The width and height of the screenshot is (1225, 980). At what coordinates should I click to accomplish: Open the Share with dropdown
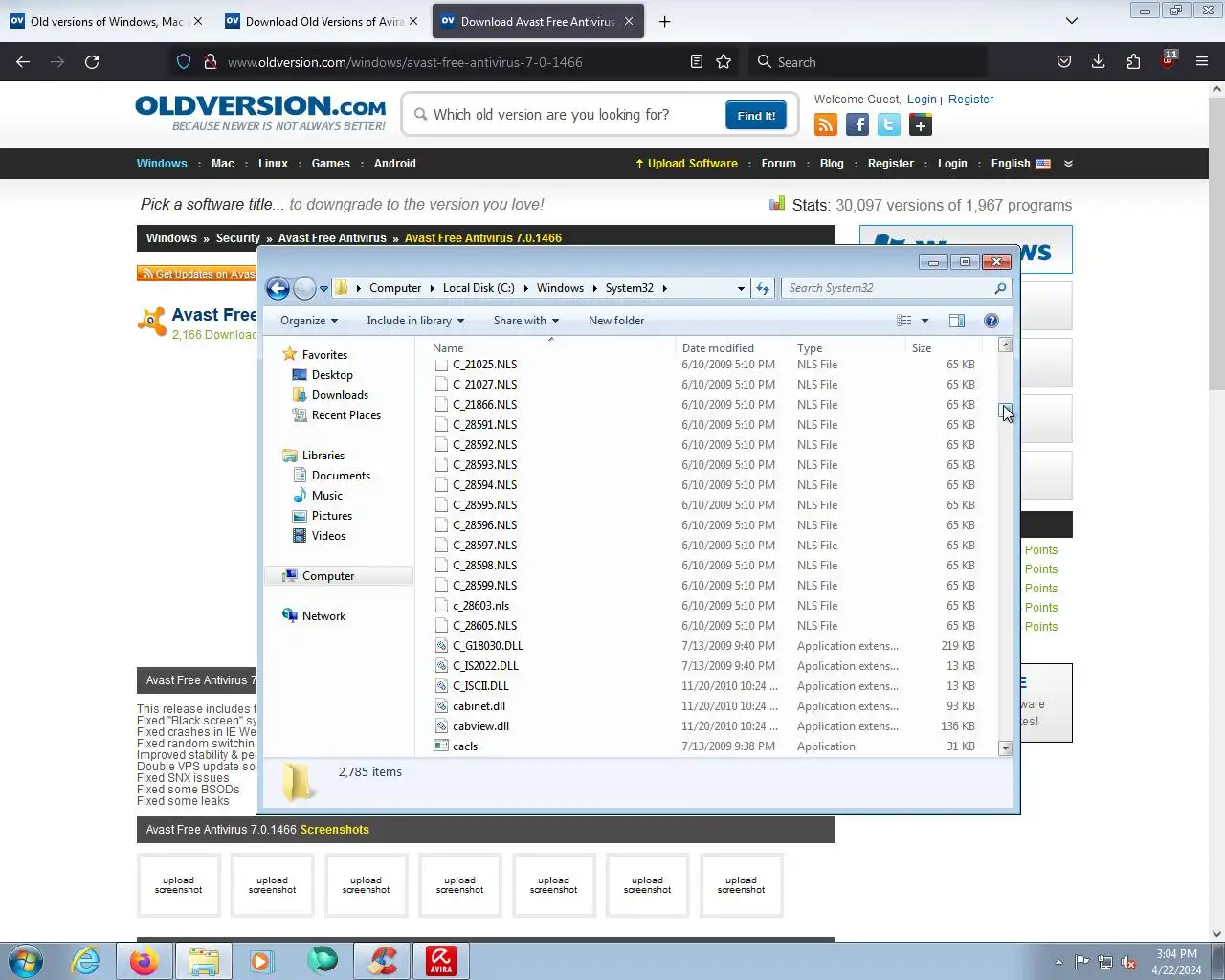pos(526,321)
